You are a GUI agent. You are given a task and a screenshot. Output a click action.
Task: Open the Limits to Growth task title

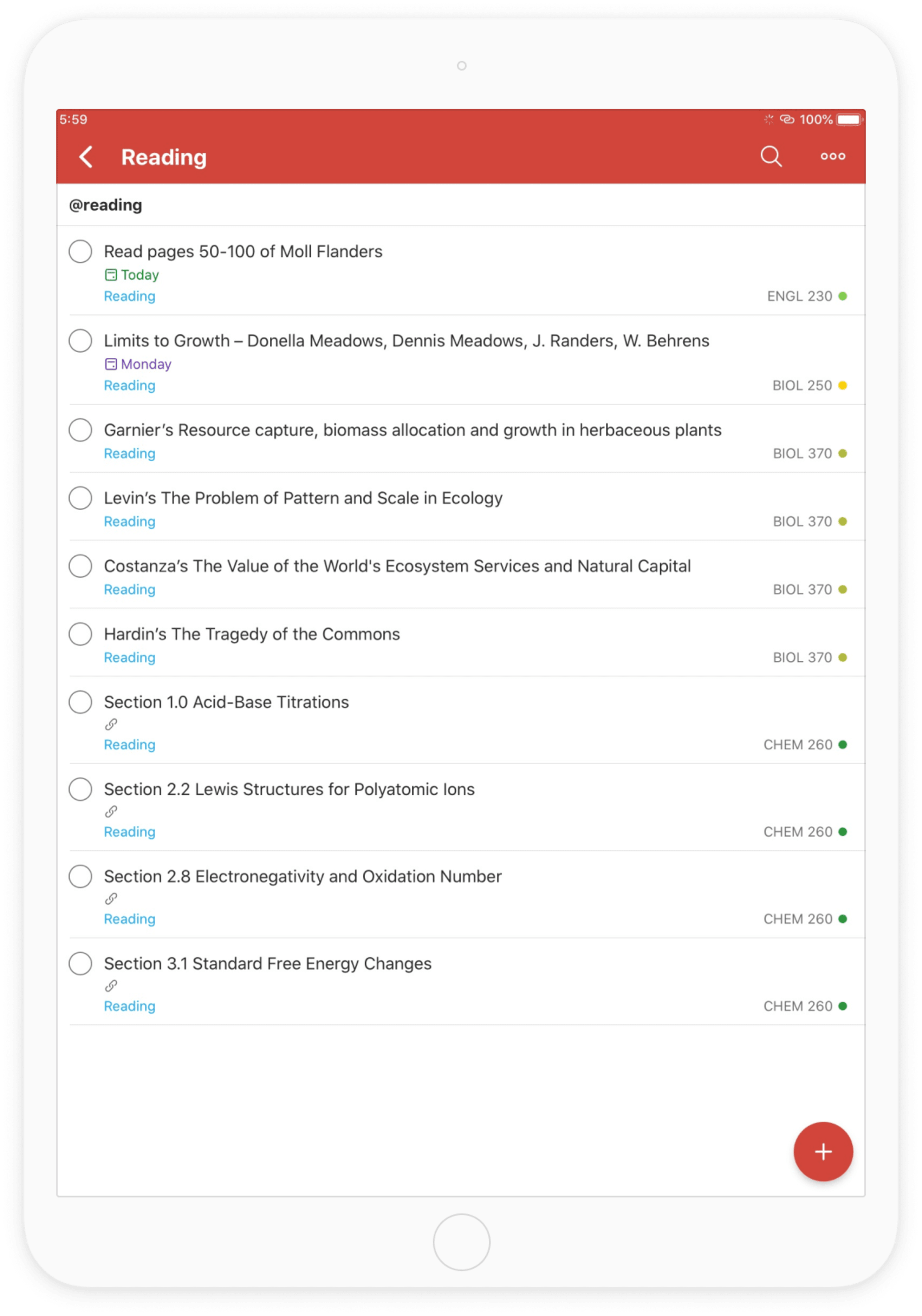(407, 340)
